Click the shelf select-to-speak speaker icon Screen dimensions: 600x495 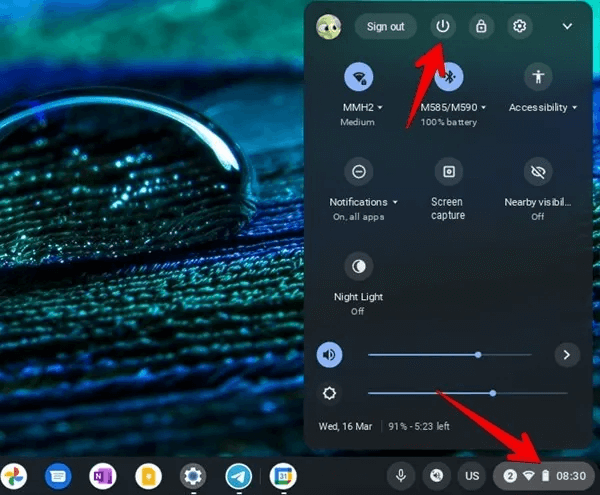tap(436, 476)
